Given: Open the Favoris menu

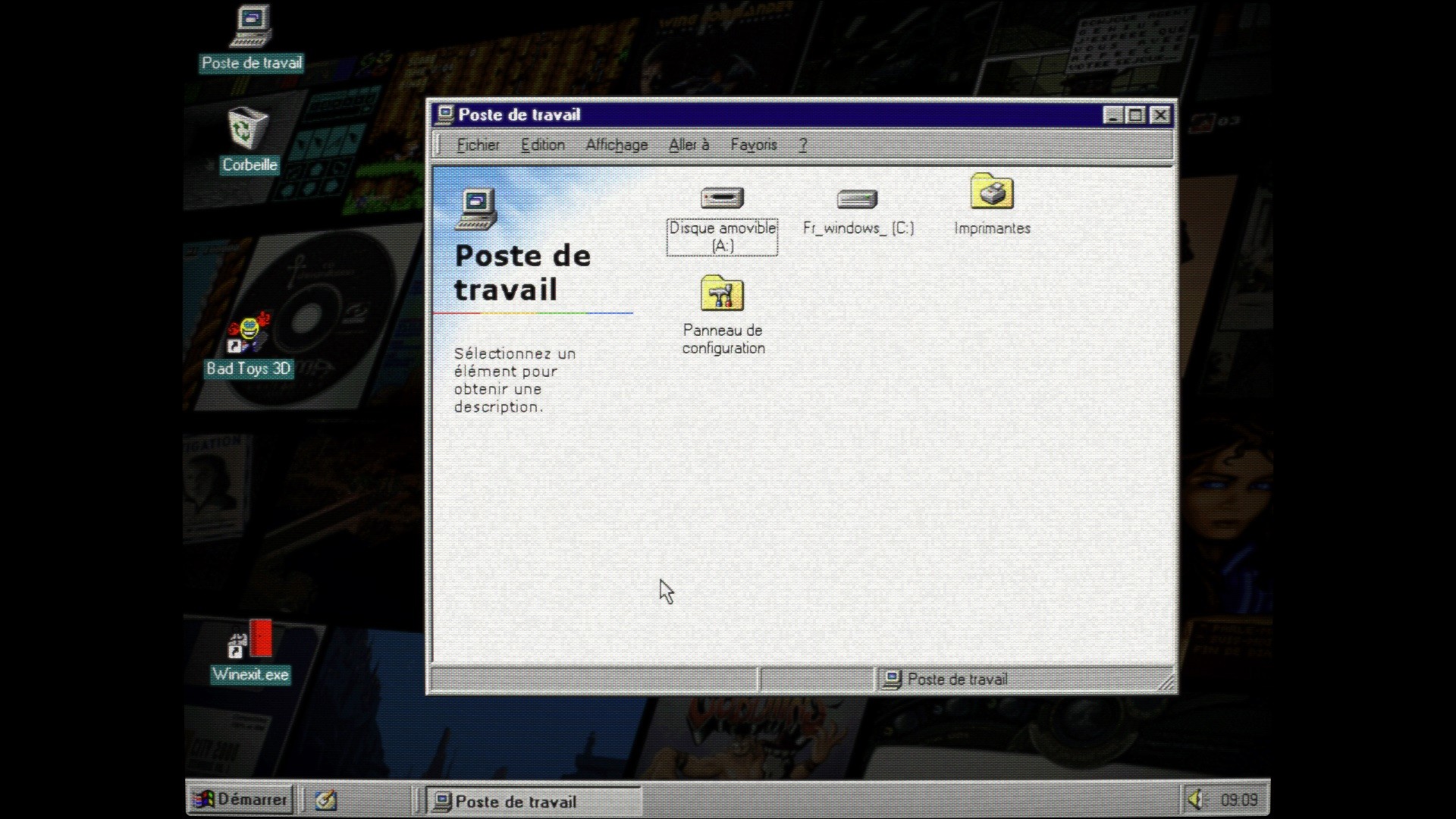Looking at the screenshot, I should (x=754, y=145).
